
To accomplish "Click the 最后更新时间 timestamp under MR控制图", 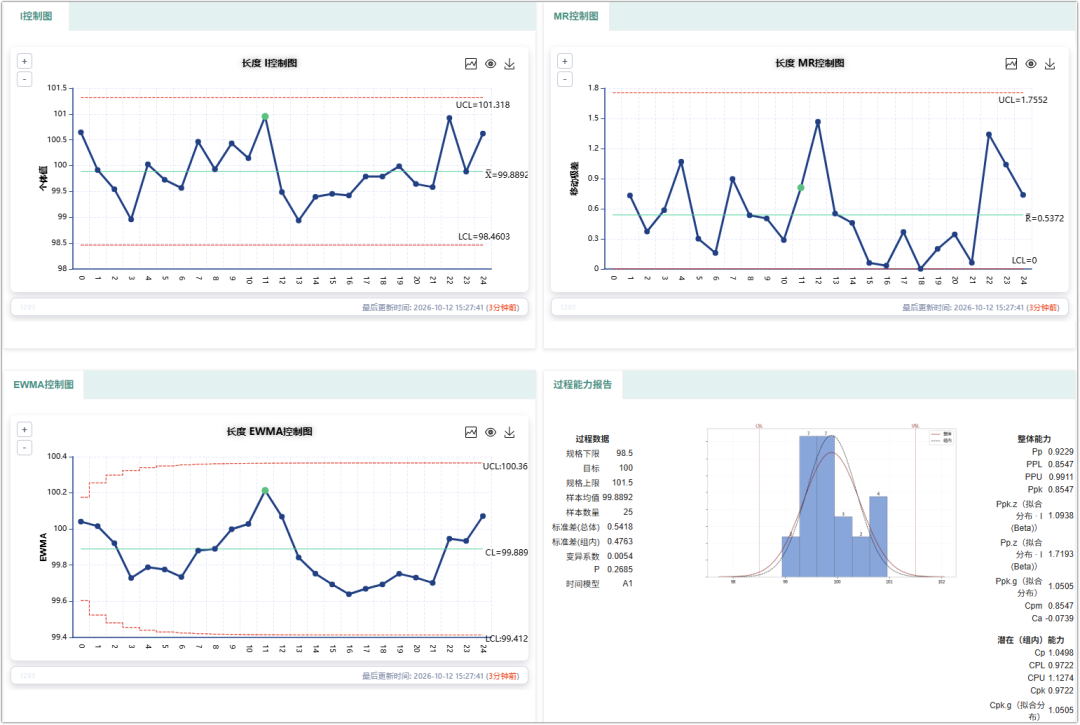I will (981, 308).
